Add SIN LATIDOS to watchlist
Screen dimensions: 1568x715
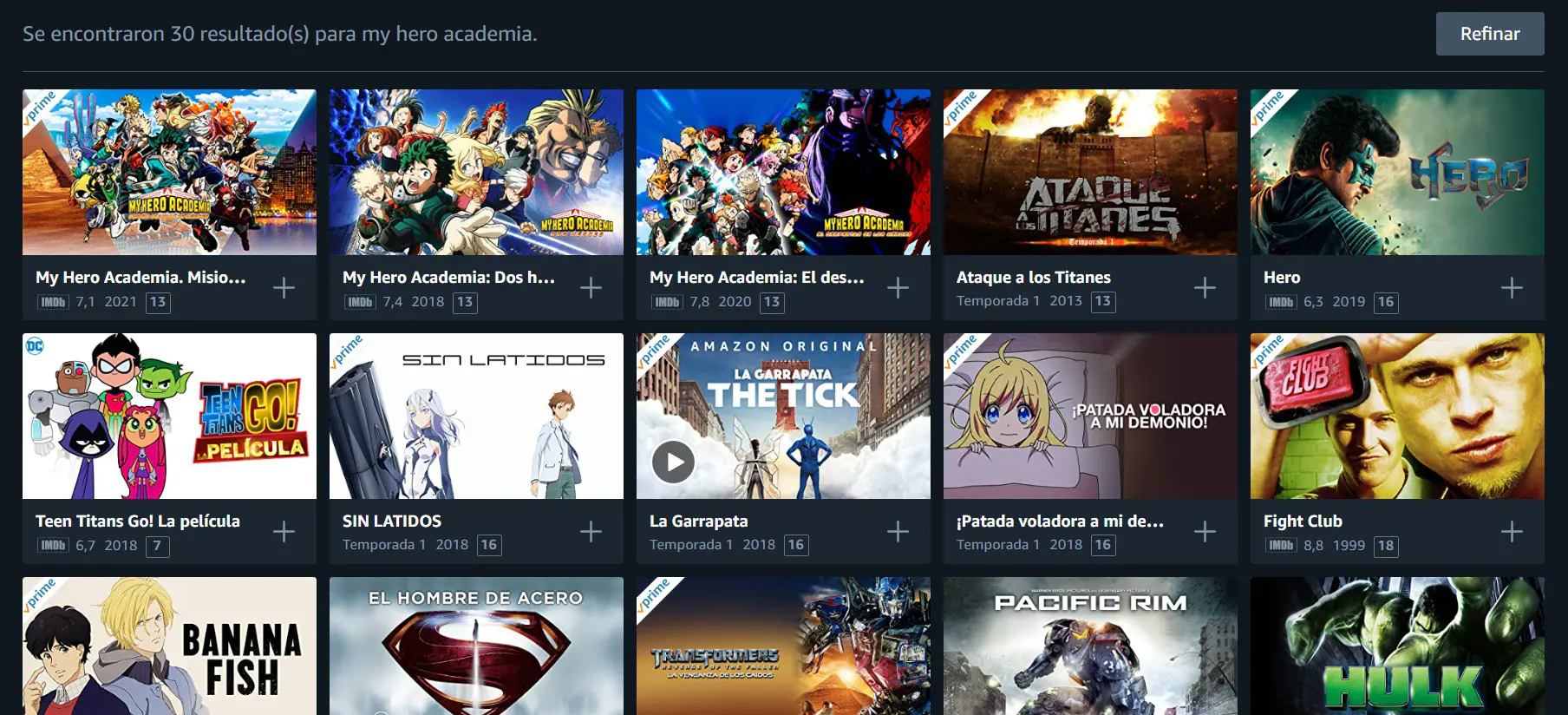[x=591, y=531]
